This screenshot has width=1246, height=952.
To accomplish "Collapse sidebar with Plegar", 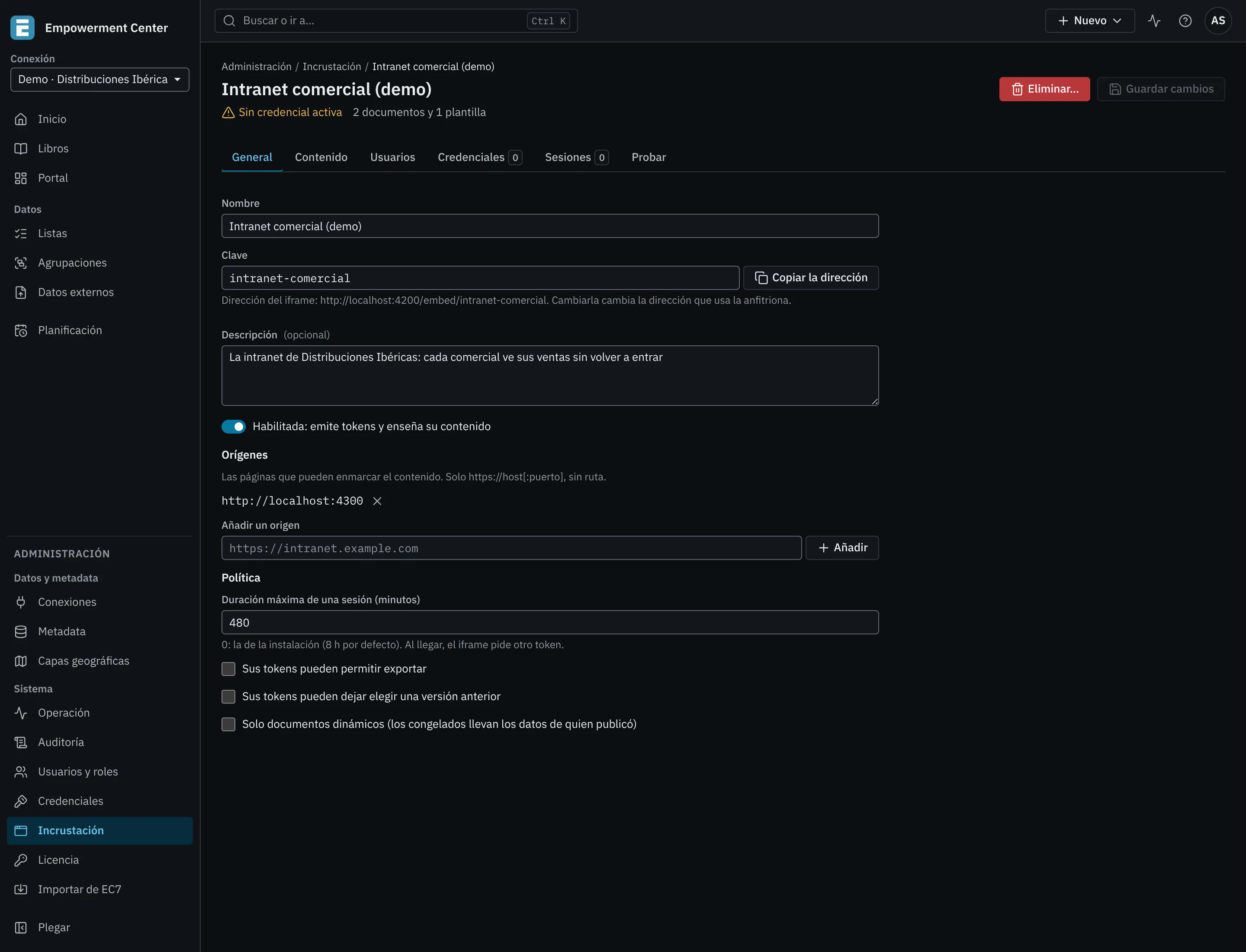I will click(x=100, y=928).
